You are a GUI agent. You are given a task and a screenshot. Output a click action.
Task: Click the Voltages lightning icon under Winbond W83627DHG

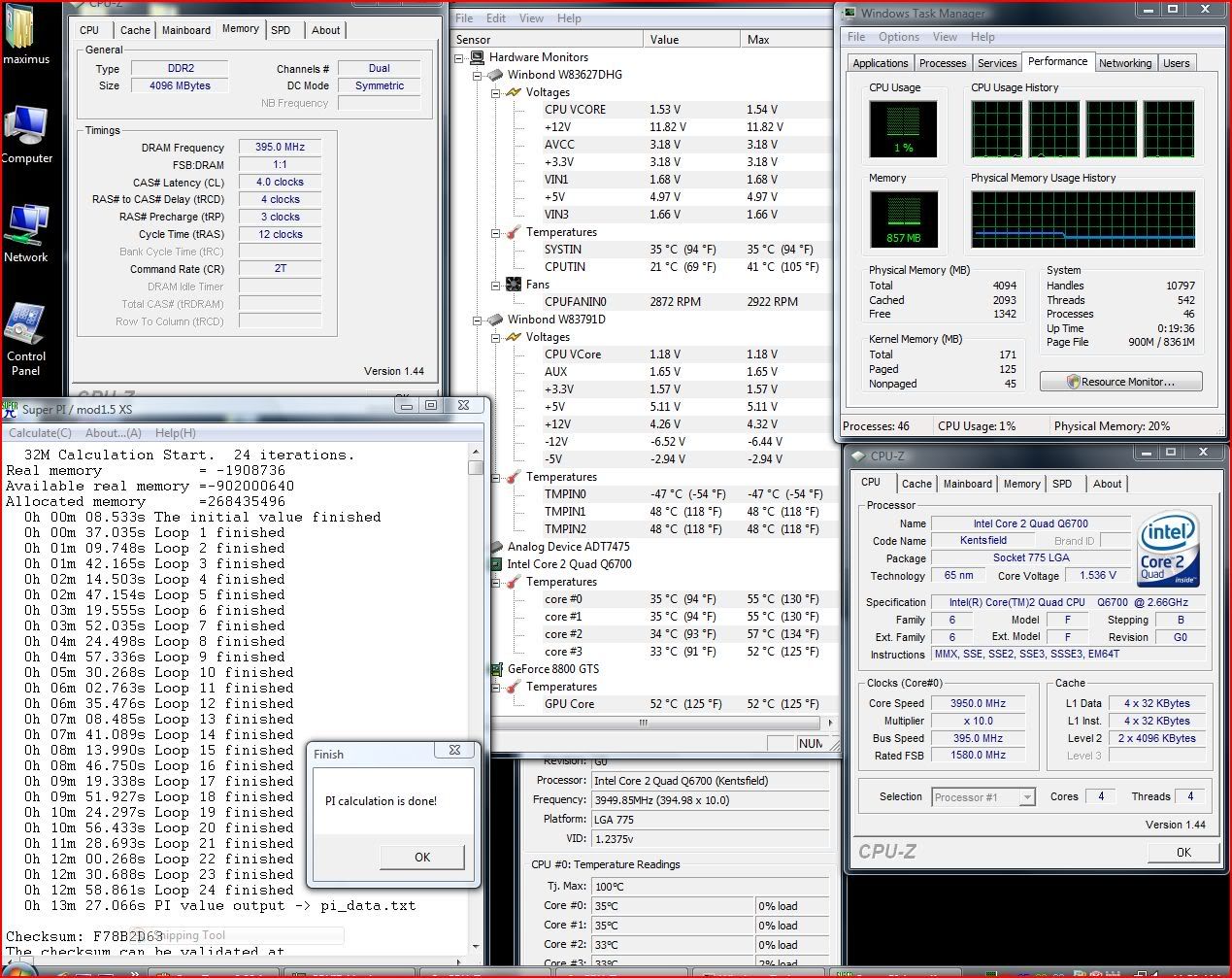[514, 92]
